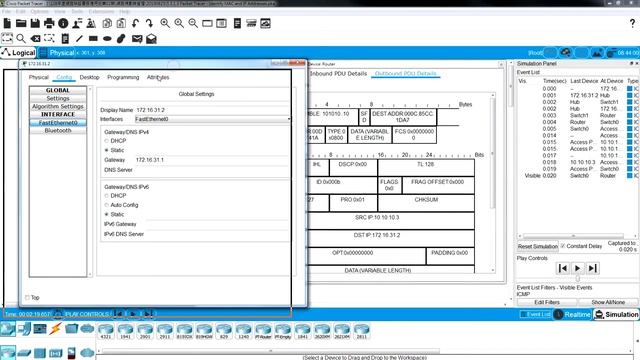
Task: Open network information via the info icon
Action: pos(63,23)
